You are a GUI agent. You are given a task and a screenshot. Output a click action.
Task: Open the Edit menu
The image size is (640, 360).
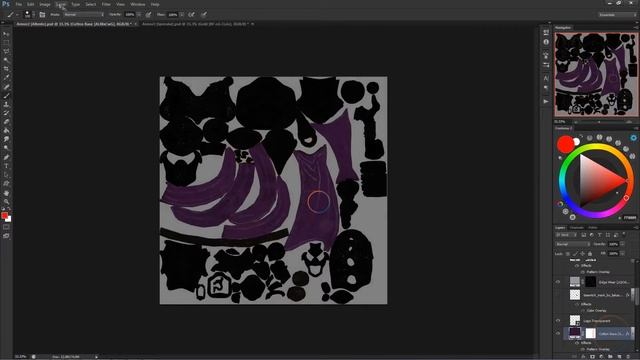tap(31, 4)
